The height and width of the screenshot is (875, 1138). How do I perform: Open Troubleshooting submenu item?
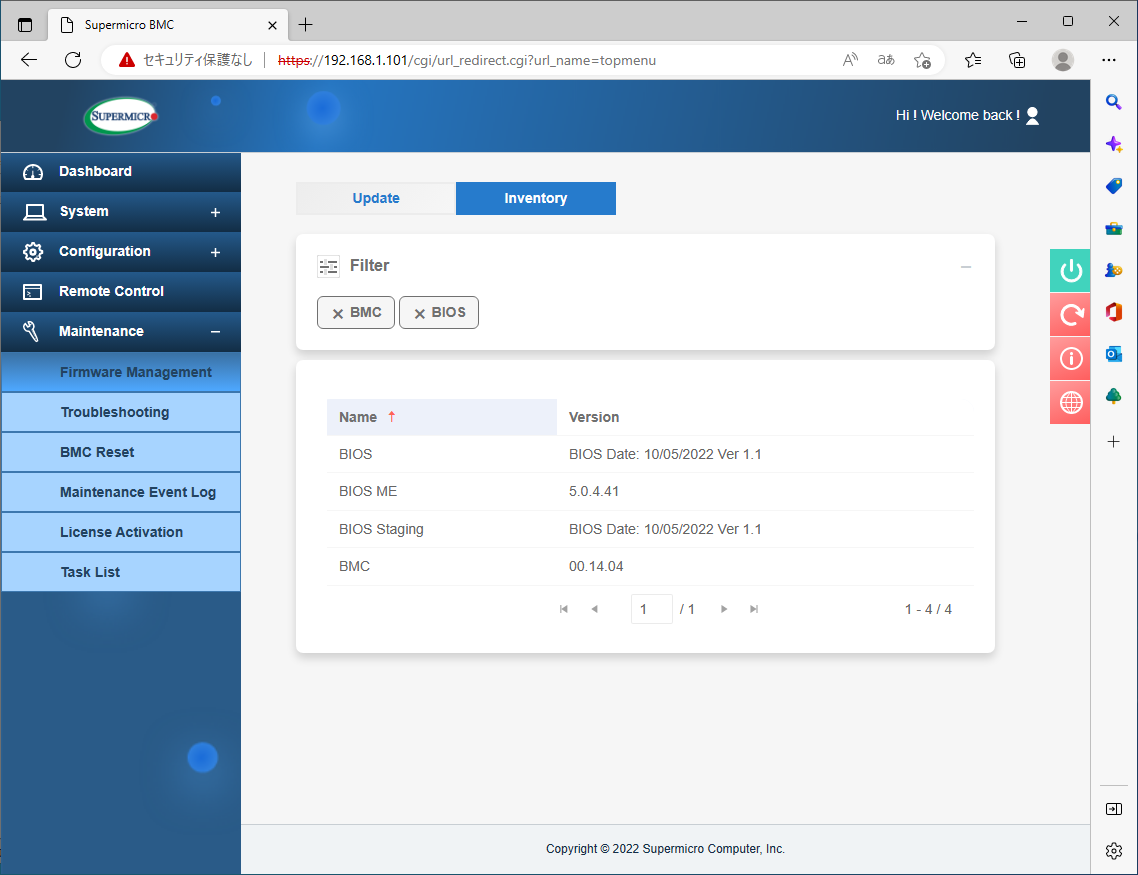(x=120, y=412)
